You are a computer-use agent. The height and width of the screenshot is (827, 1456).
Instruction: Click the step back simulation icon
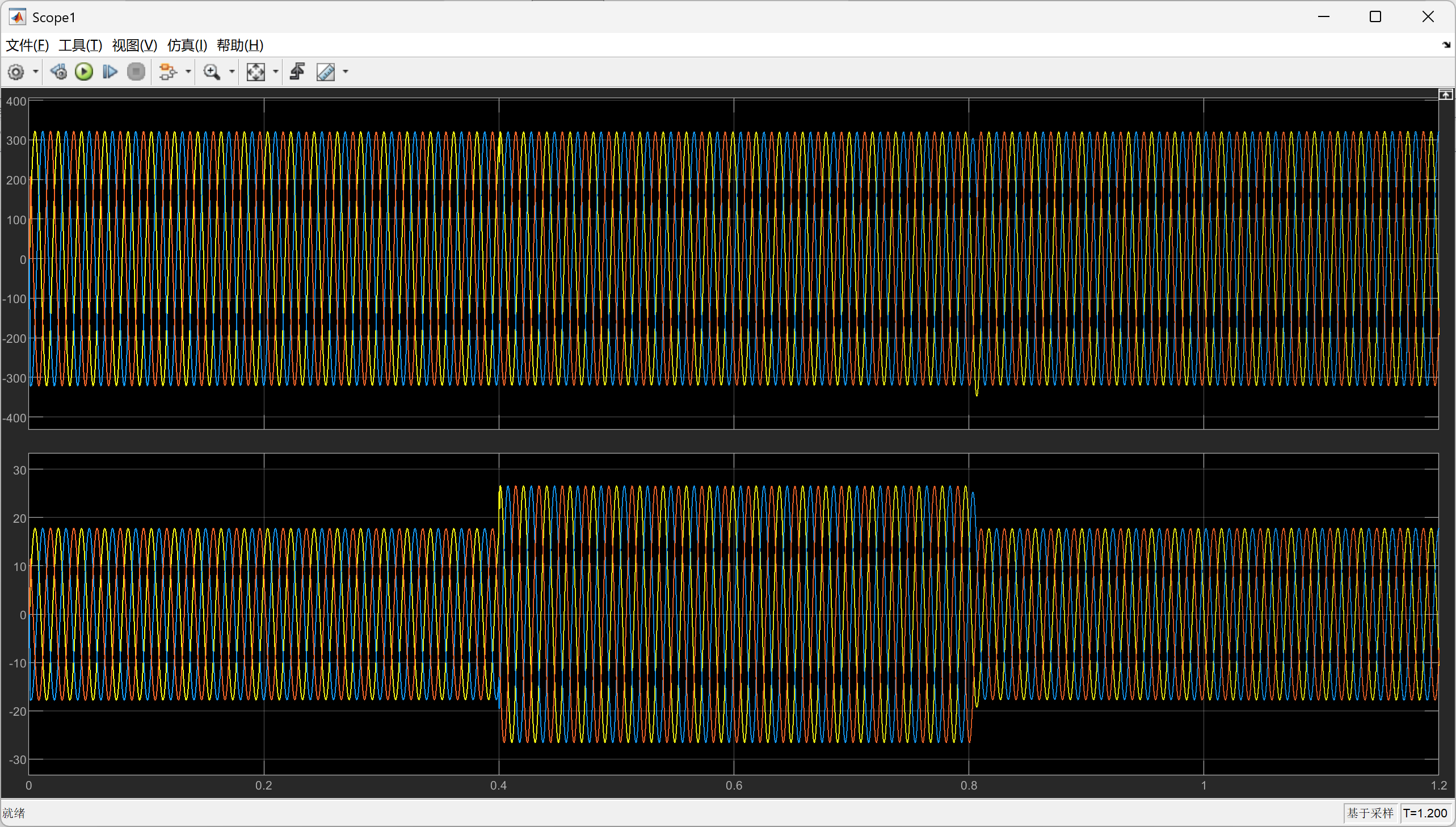pos(58,72)
